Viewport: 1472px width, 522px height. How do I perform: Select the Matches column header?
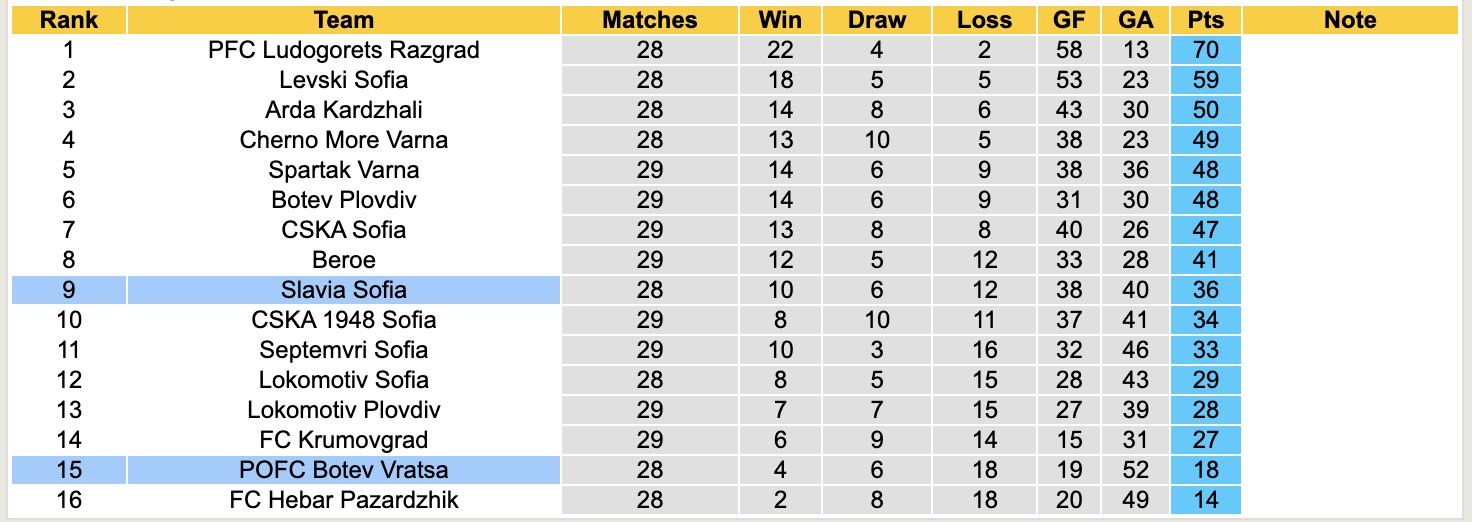649,20
